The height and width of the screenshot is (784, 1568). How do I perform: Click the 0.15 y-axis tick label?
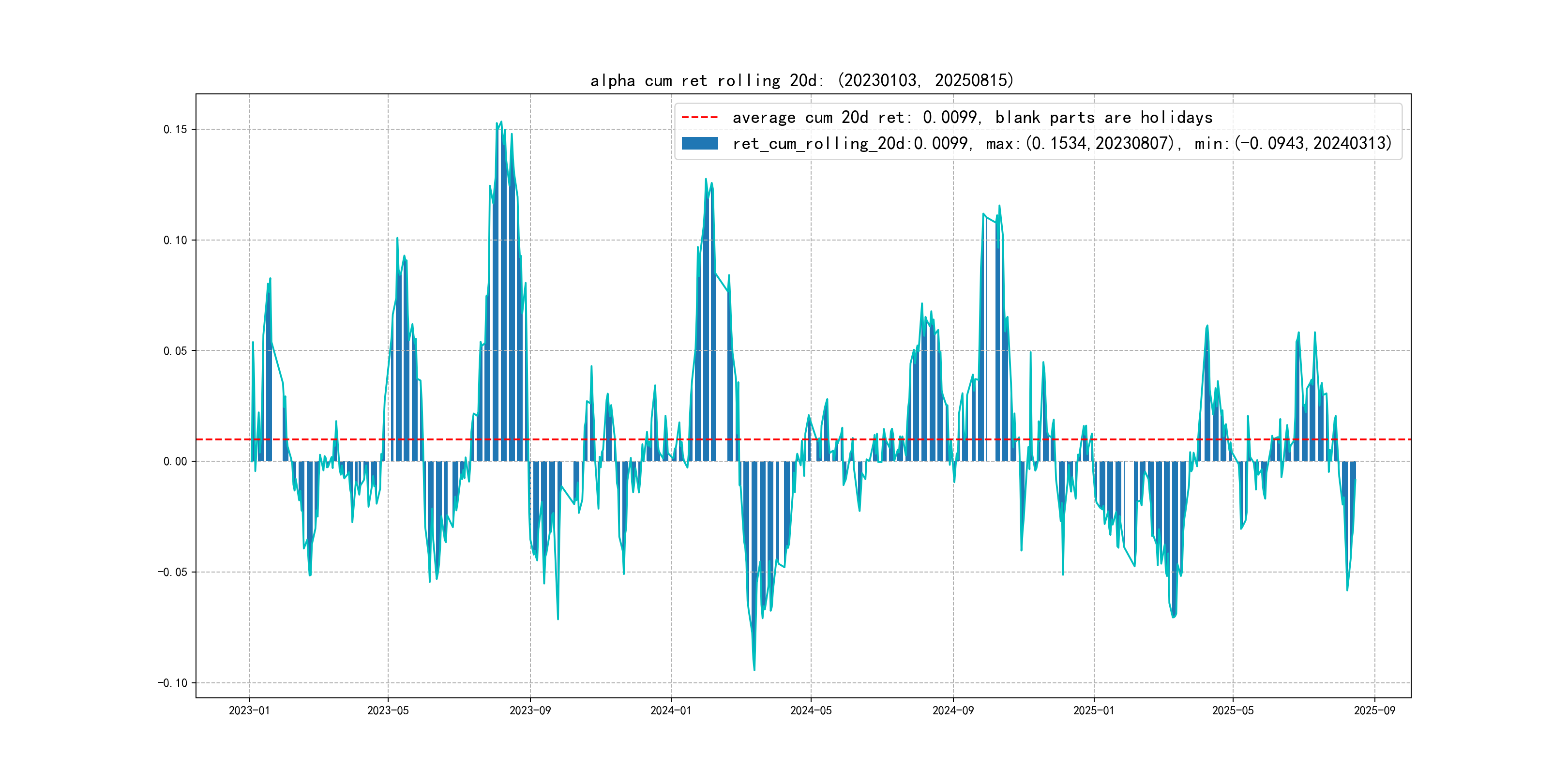tap(175, 129)
